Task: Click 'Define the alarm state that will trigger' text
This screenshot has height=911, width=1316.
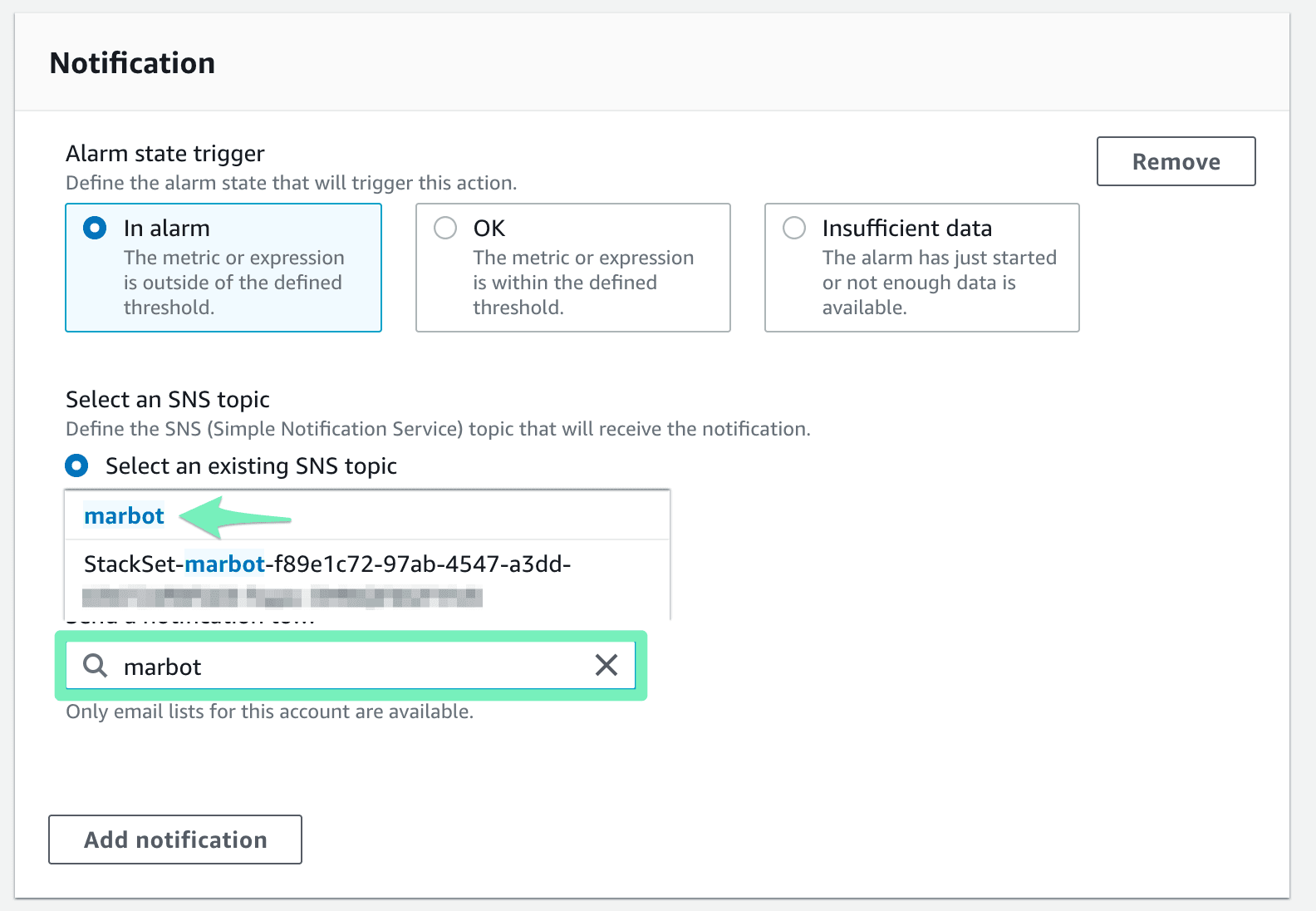Action: [292, 183]
